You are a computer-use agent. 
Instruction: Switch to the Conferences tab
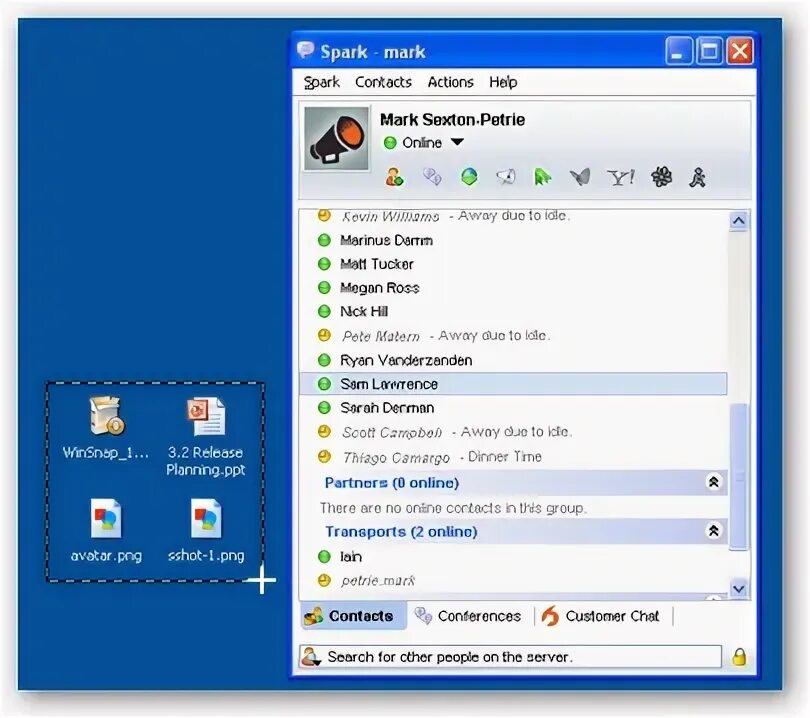pyautogui.click(x=468, y=616)
